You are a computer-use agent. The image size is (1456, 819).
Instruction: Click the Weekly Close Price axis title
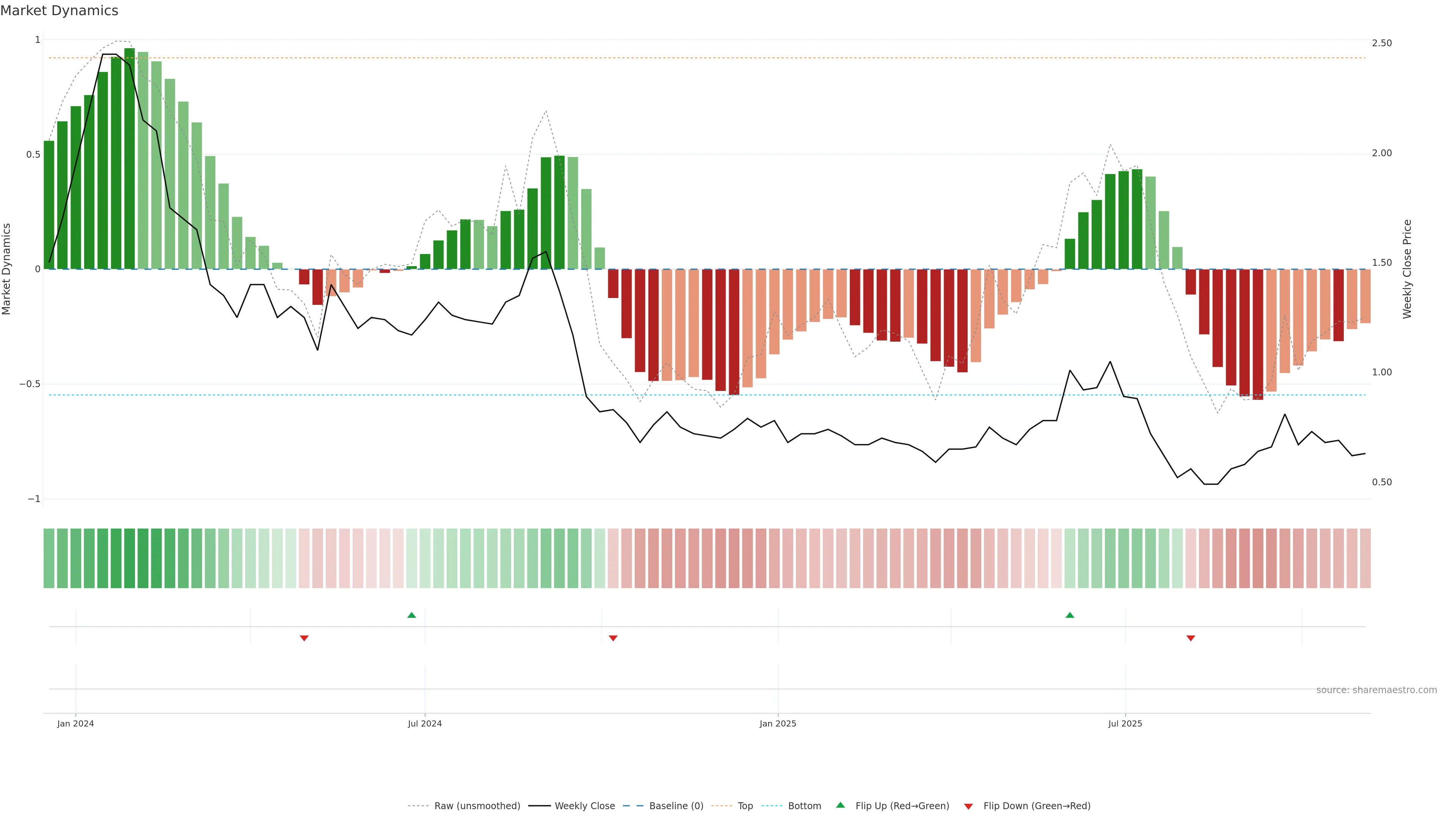1407,269
